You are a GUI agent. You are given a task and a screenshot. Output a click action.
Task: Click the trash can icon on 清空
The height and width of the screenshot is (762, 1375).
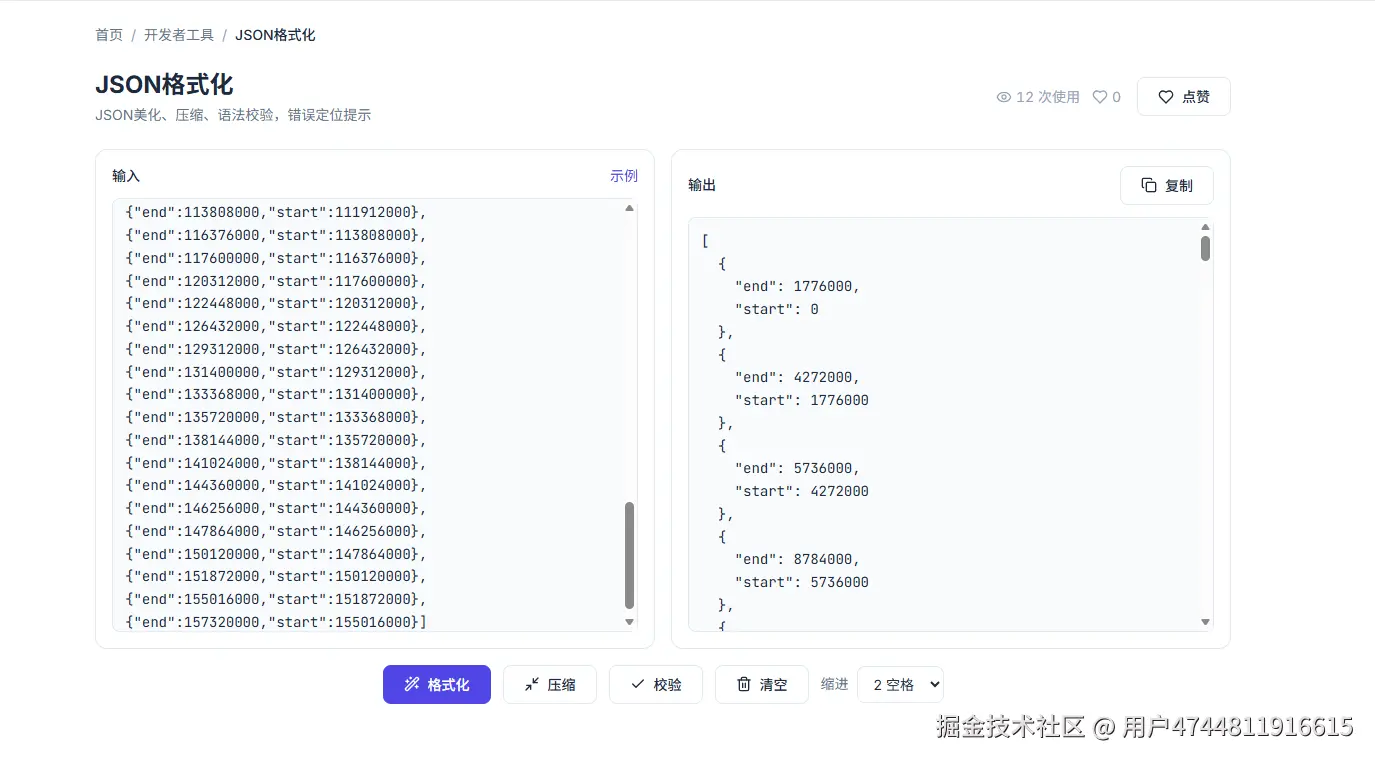(x=743, y=685)
